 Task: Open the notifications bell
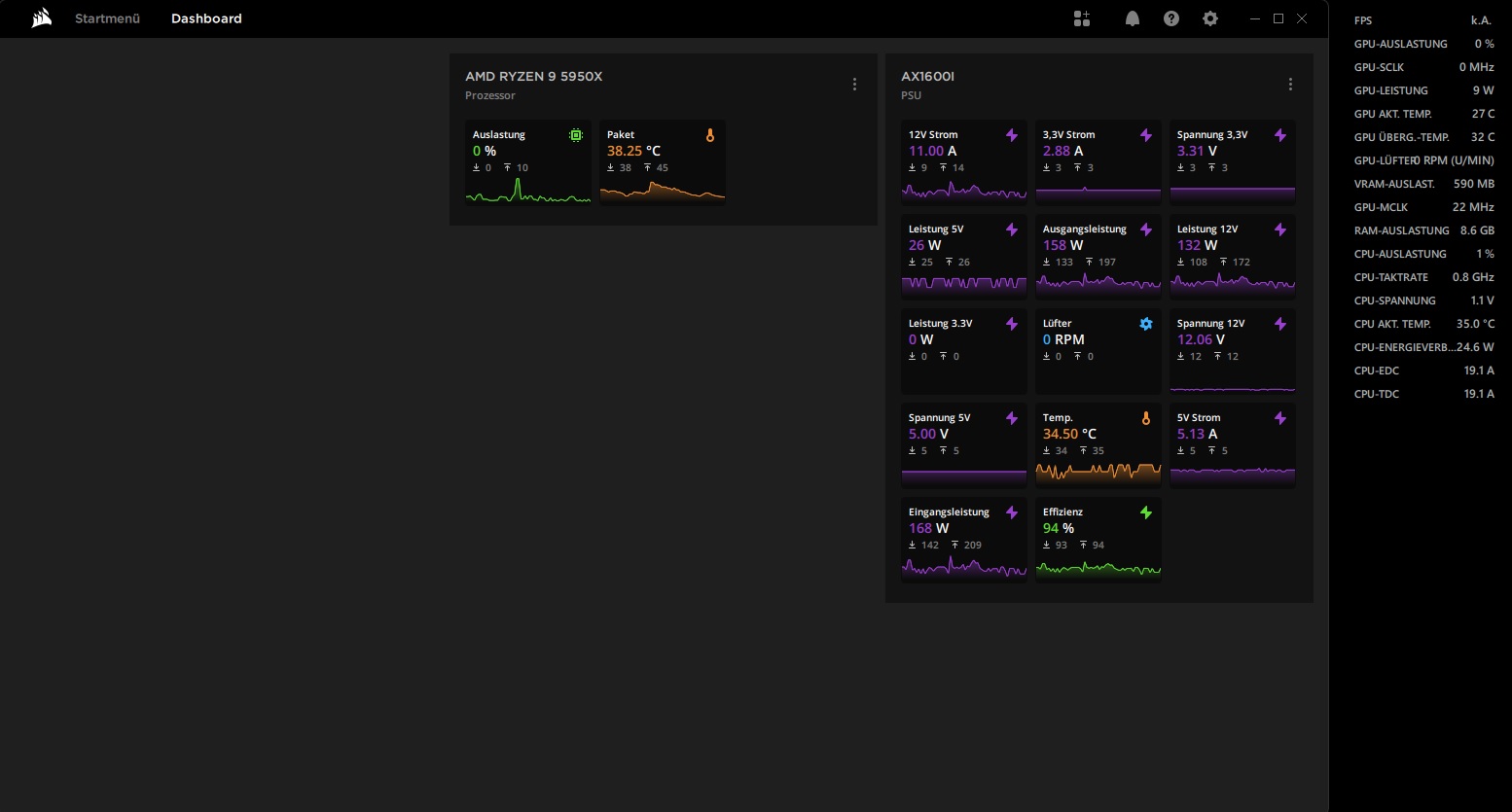1133,18
